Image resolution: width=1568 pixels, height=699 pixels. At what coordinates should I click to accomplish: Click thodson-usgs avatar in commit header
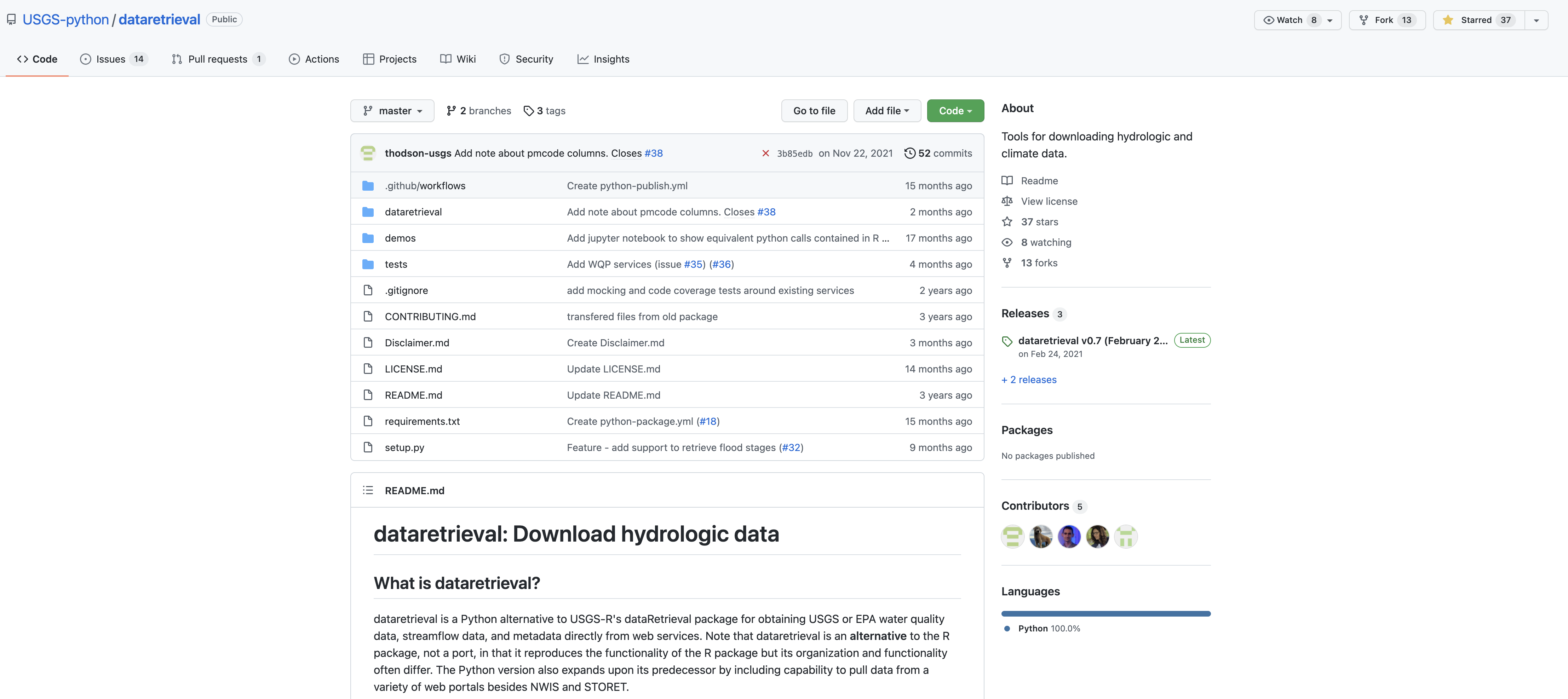368,153
